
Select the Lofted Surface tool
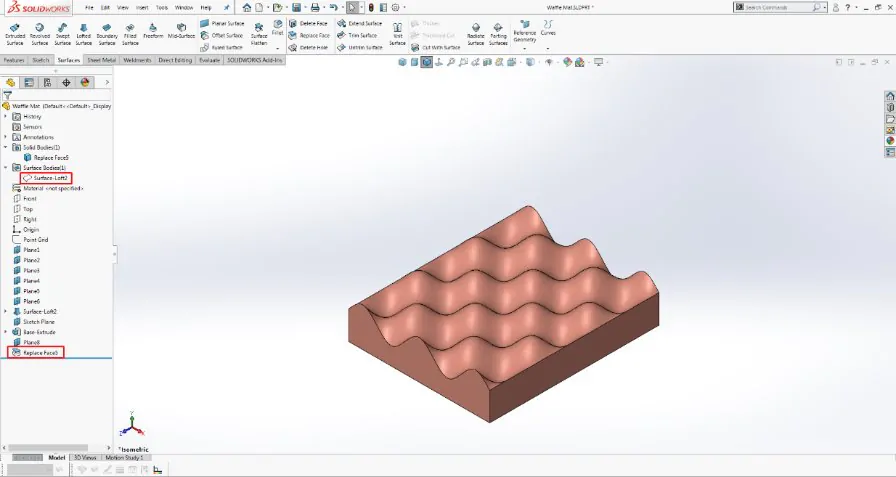(83, 34)
